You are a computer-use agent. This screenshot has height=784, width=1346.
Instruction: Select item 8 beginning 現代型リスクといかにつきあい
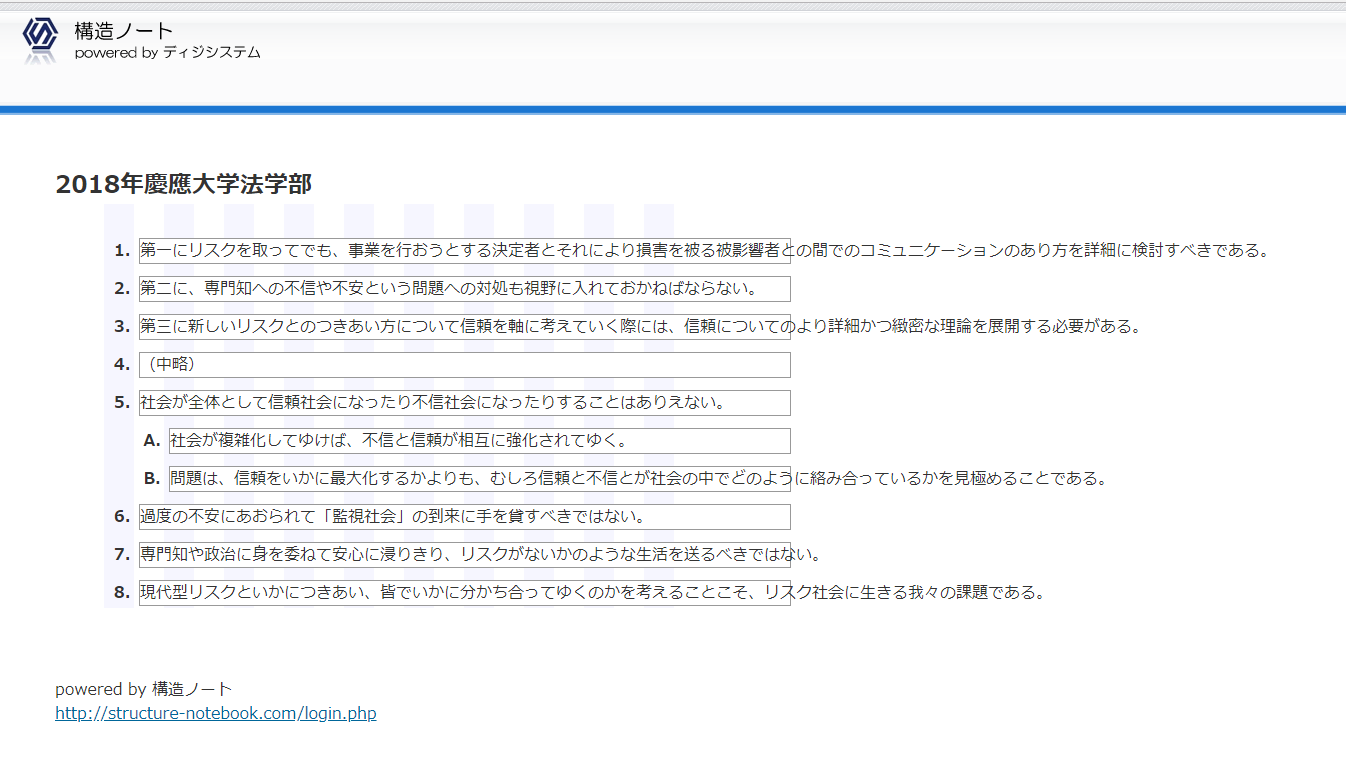click(464, 593)
